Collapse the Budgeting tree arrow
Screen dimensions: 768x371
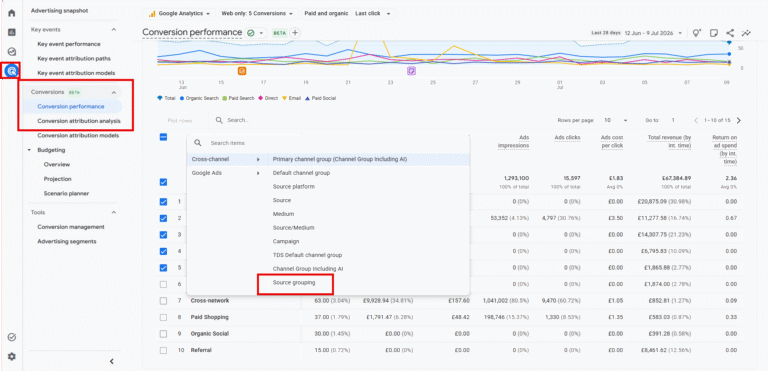(x=29, y=150)
